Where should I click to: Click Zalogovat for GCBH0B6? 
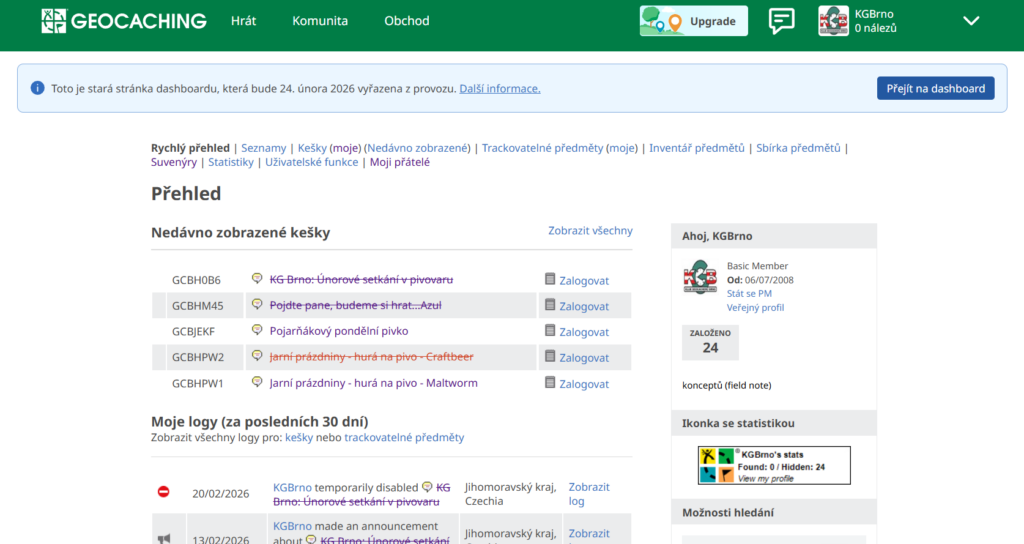(x=584, y=281)
